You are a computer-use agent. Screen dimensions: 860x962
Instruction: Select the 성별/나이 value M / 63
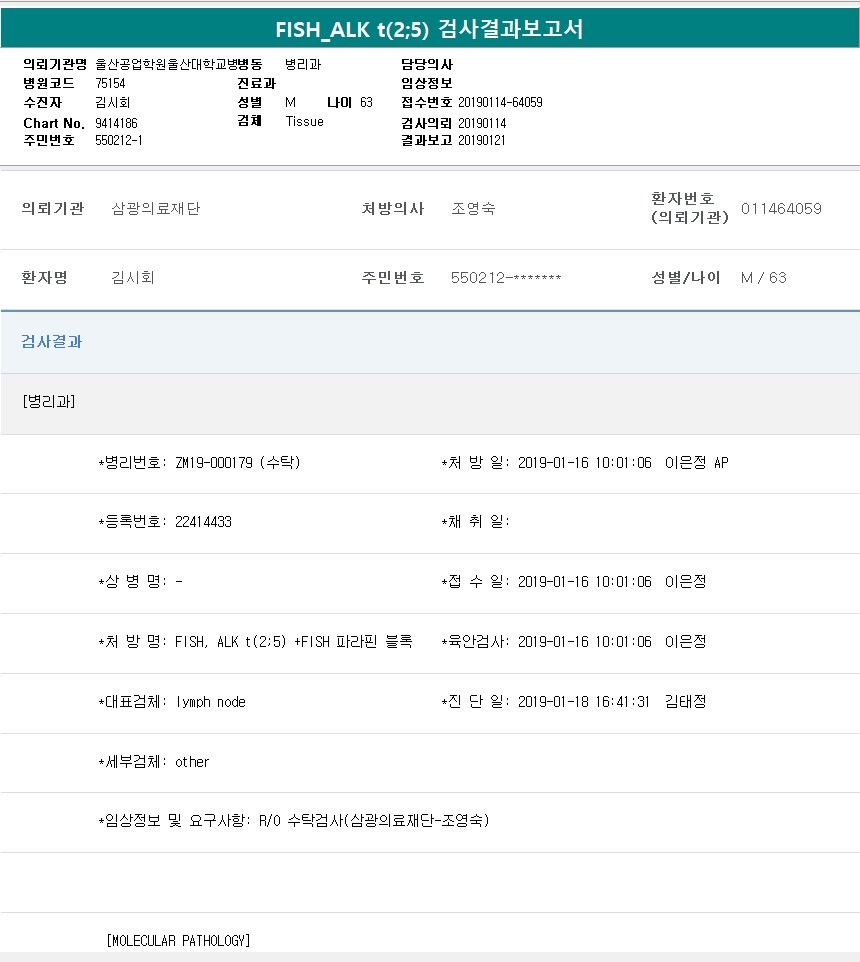[764, 277]
